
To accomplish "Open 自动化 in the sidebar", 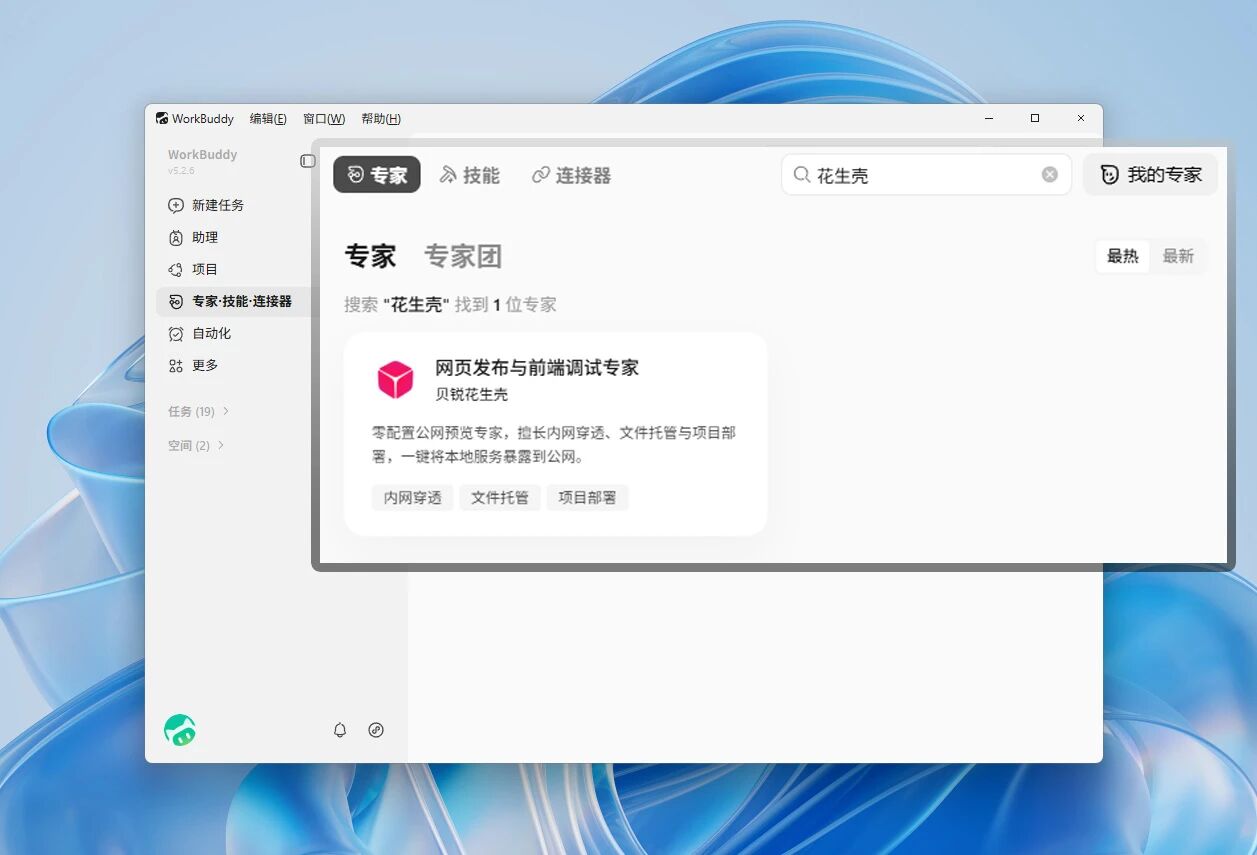I will [212, 333].
